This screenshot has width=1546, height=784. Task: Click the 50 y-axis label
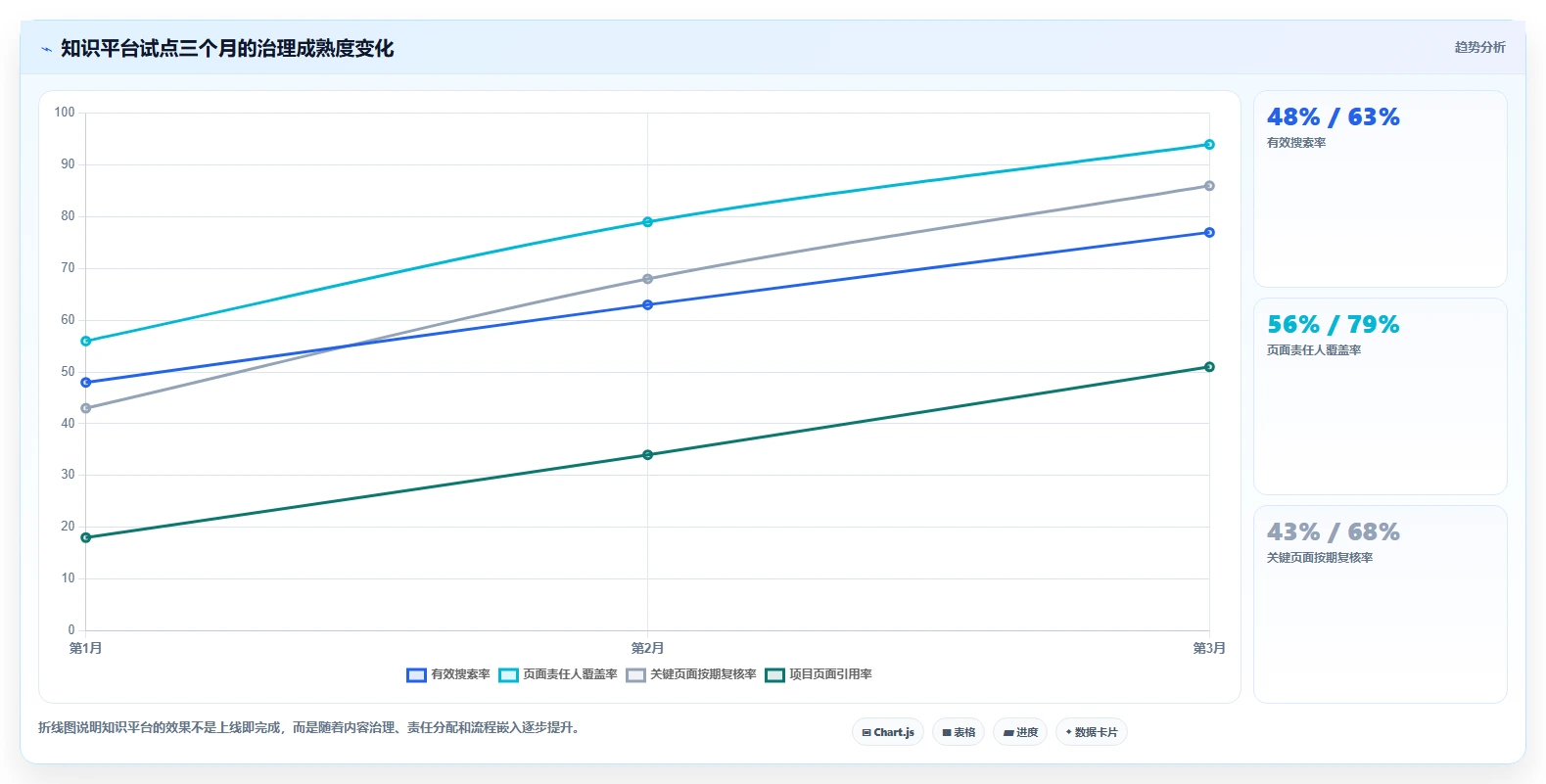point(68,372)
